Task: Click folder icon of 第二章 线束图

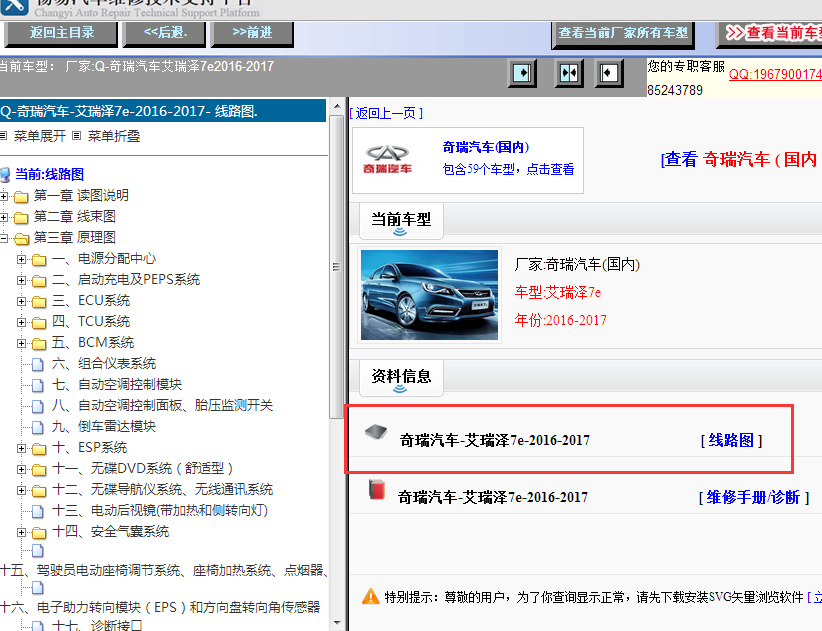Action: click(x=21, y=217)
